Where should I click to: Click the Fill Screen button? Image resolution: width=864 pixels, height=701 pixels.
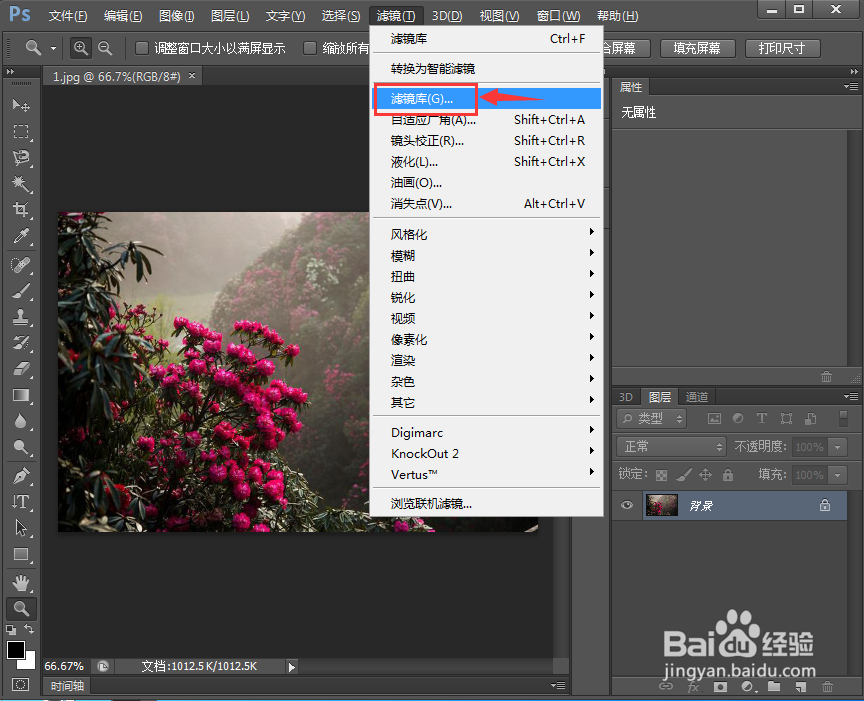pos(697,48)
